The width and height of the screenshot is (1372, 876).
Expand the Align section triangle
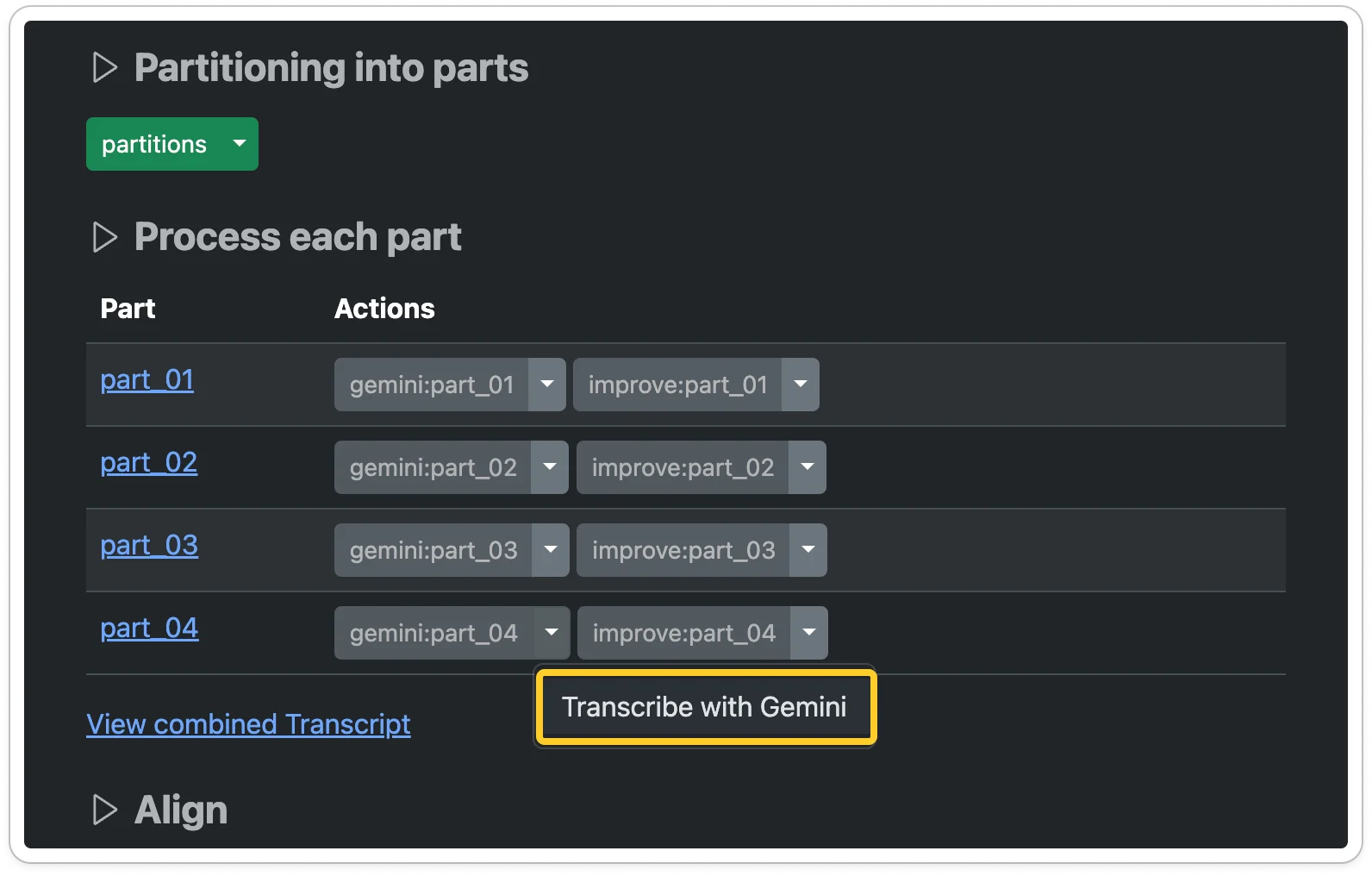(104, 810)
